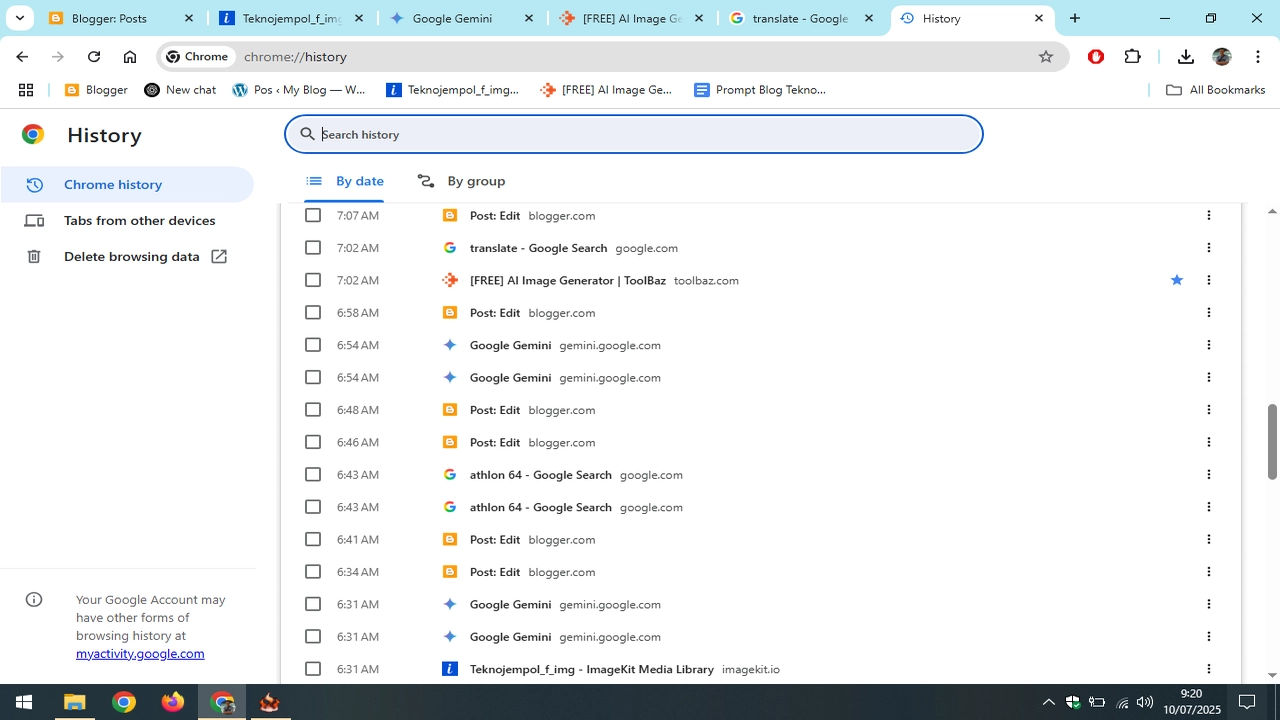Image resolution: width=1280 pixels, height=720 pixels.
Task: Open Firefox from the taskbar
Action: [x=173, y=702]
